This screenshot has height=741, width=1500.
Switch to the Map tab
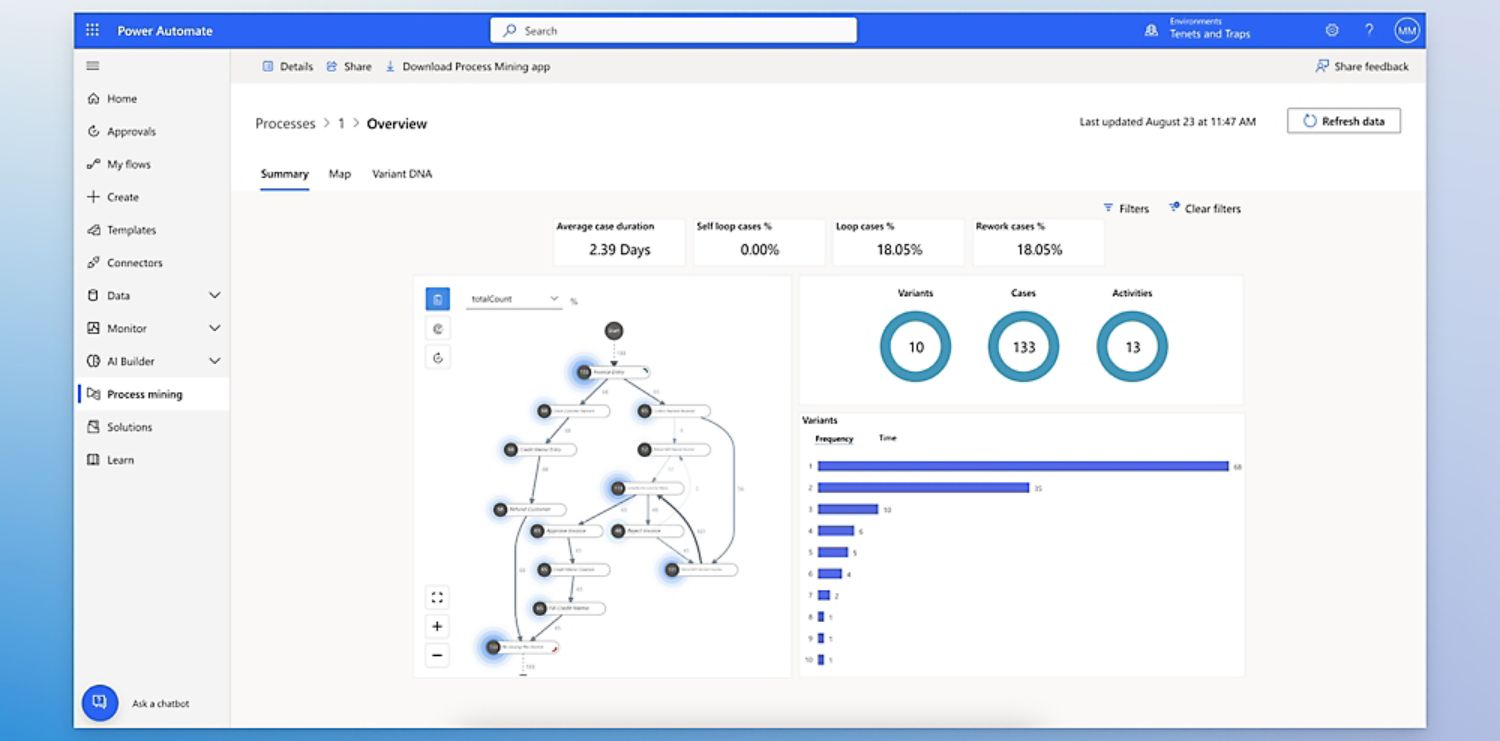(340, 174)
